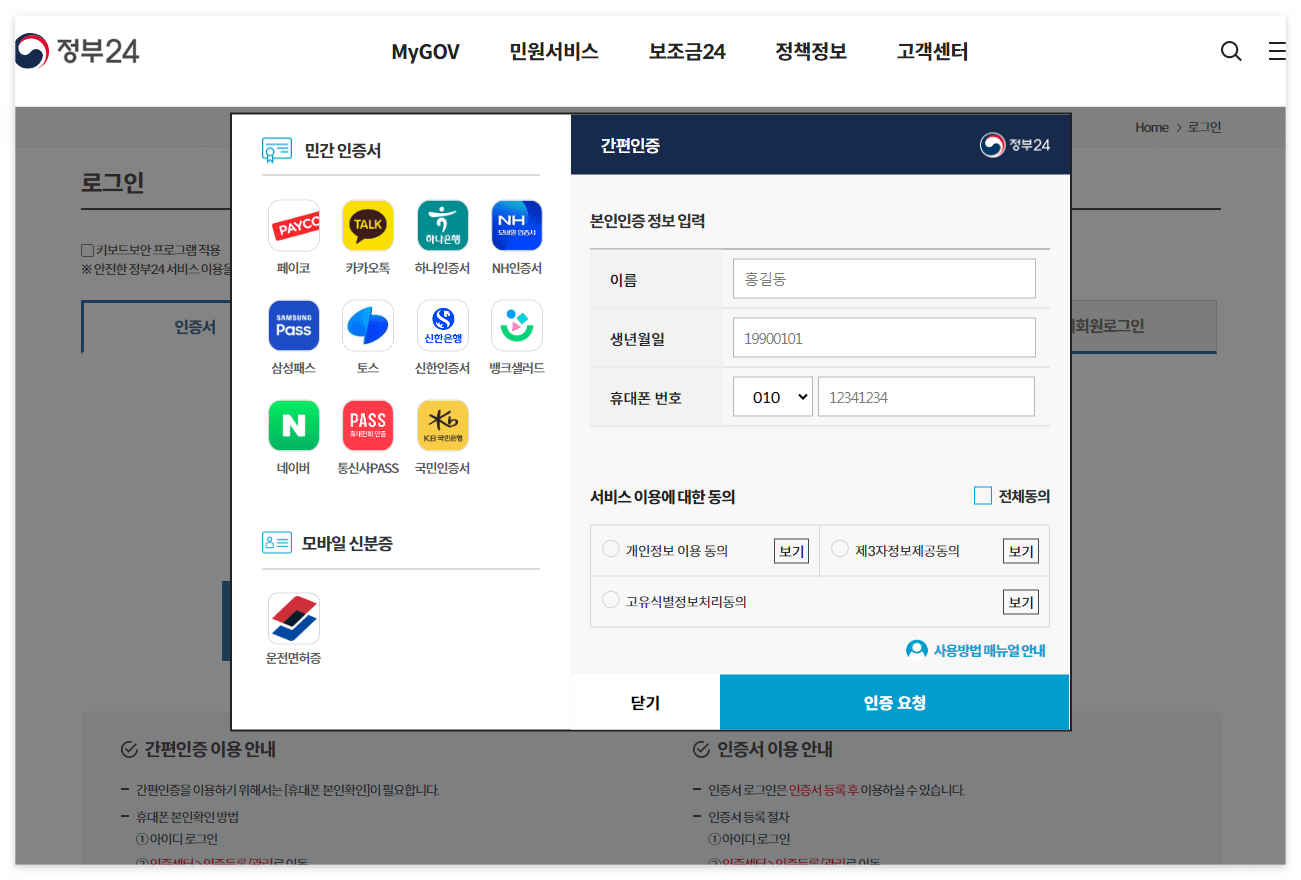Select 하나인증서 bank icon
The image size is (1301, 880).
pos(442,225)
